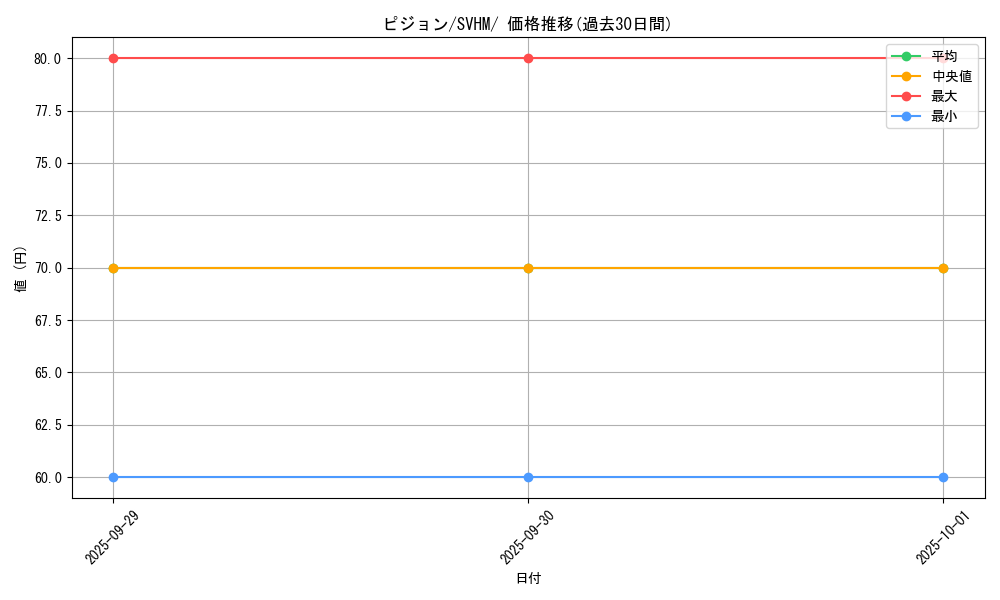
Task: Pick the orange median point on 2025-09-30
Action: click(528, 268)
